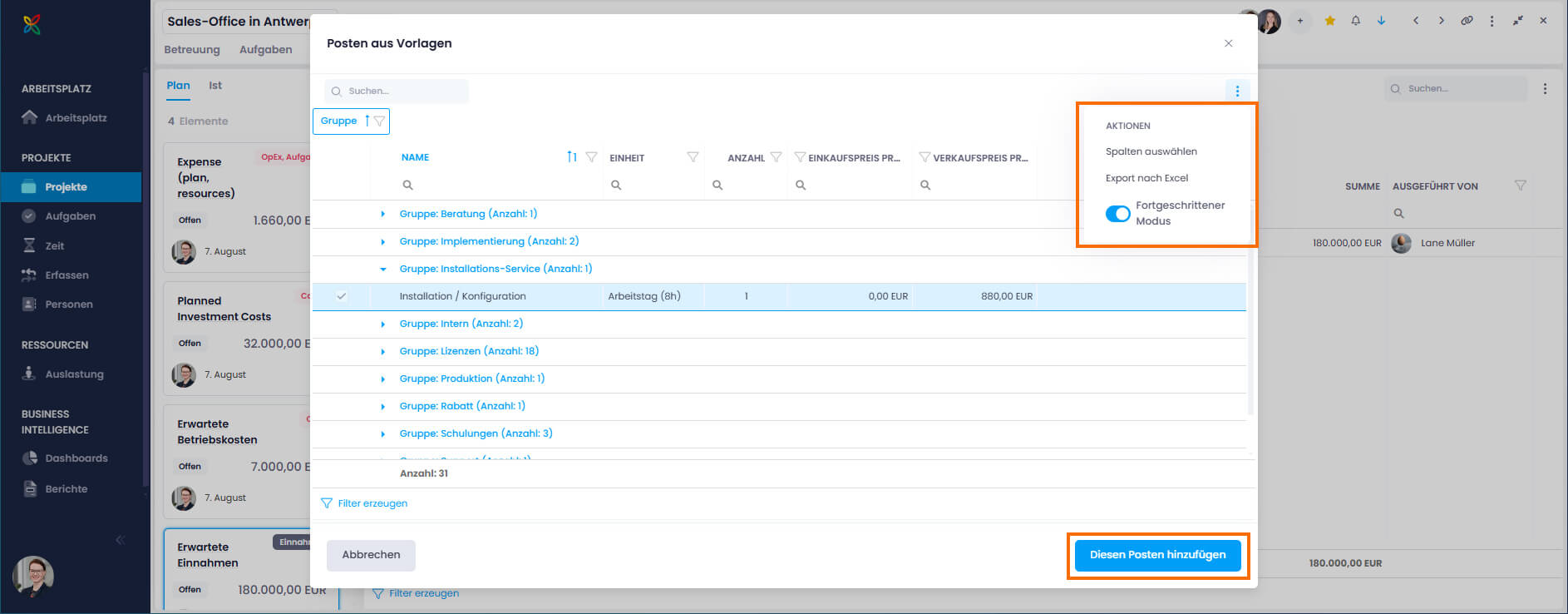Click the filter icon in Einheit column
1568x614 pixels.
(x=692, y=157)
